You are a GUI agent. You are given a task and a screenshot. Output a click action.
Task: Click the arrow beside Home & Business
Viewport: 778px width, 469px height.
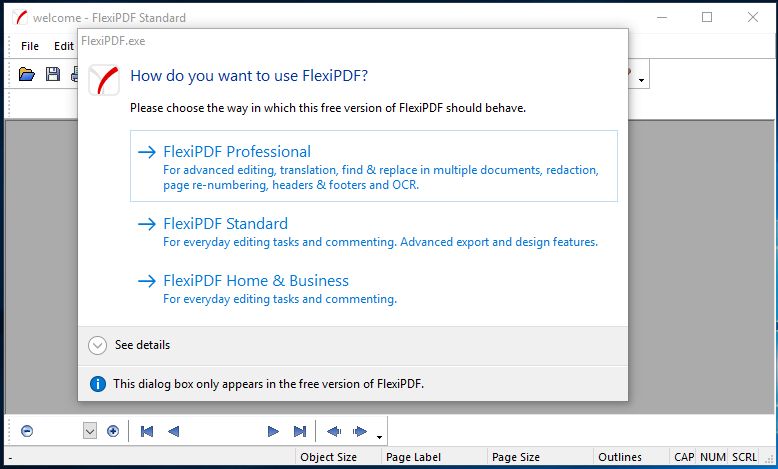click(147, 281)
